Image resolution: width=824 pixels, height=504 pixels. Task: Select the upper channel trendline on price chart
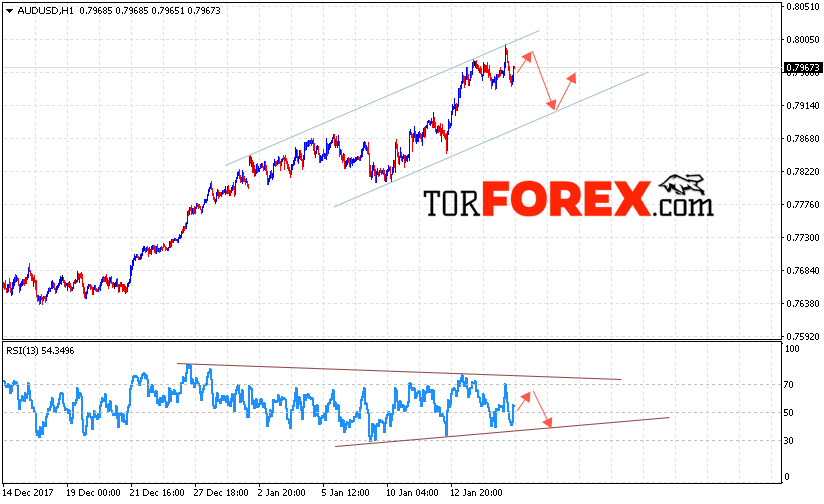[x=383, y=98]
